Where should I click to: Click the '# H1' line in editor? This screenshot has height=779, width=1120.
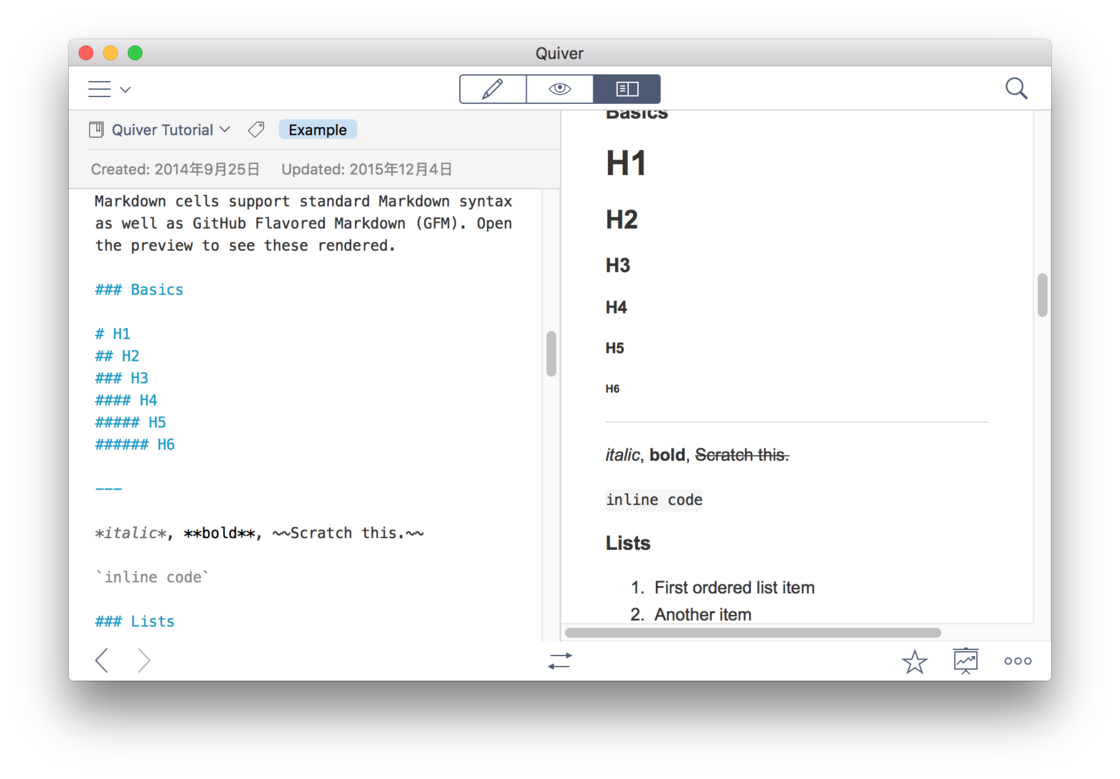coord(113,334)
